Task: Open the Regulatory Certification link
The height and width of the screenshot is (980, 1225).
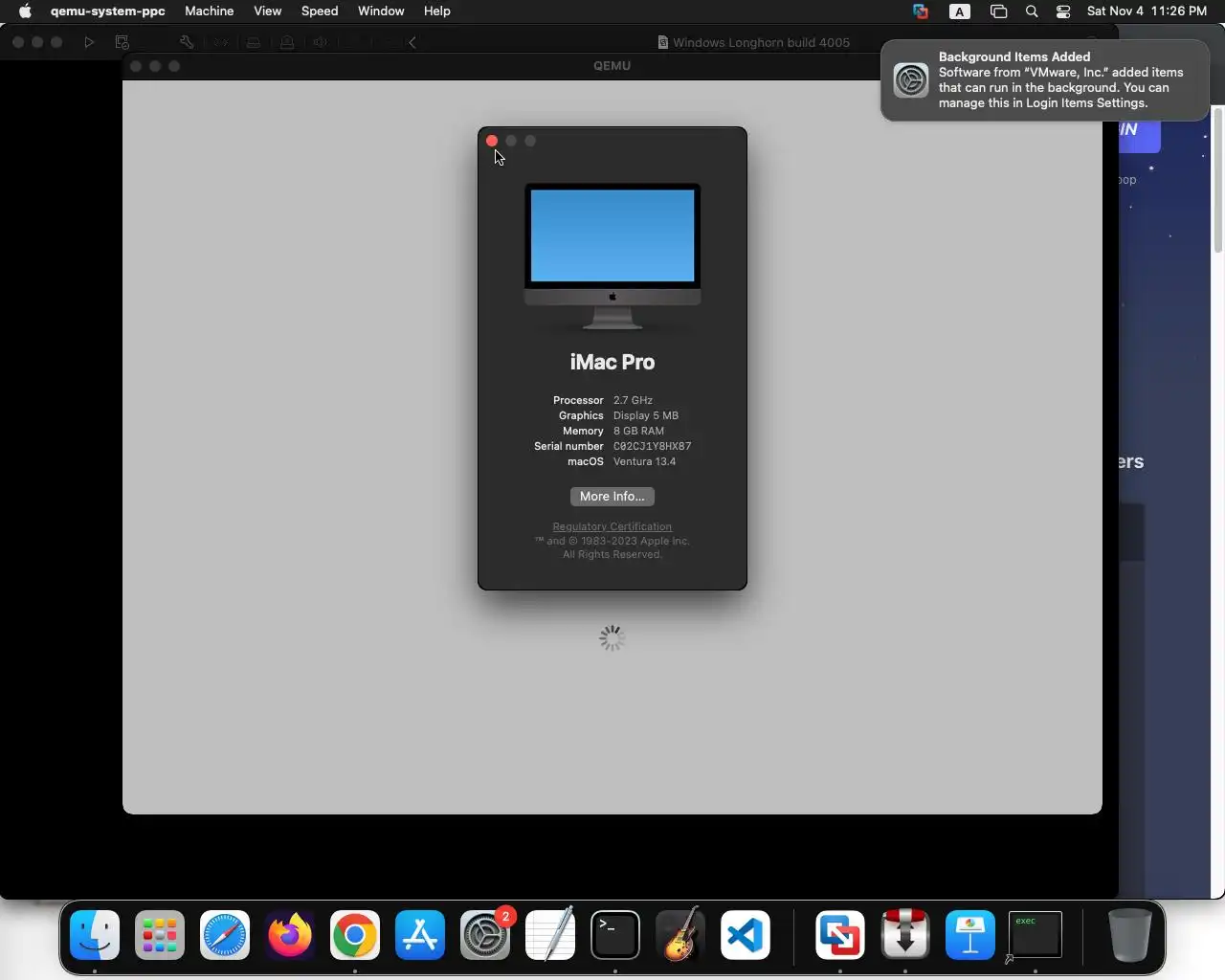Action: tap(612, 526)
